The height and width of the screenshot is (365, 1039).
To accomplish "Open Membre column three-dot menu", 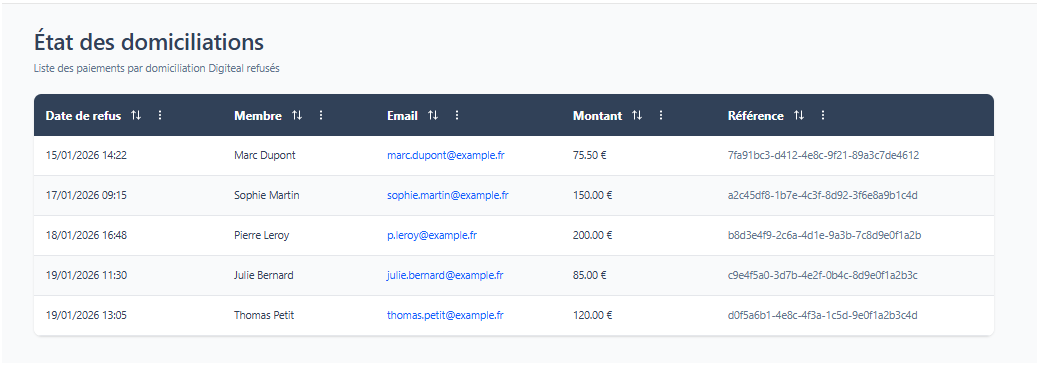I will point(321,115).
